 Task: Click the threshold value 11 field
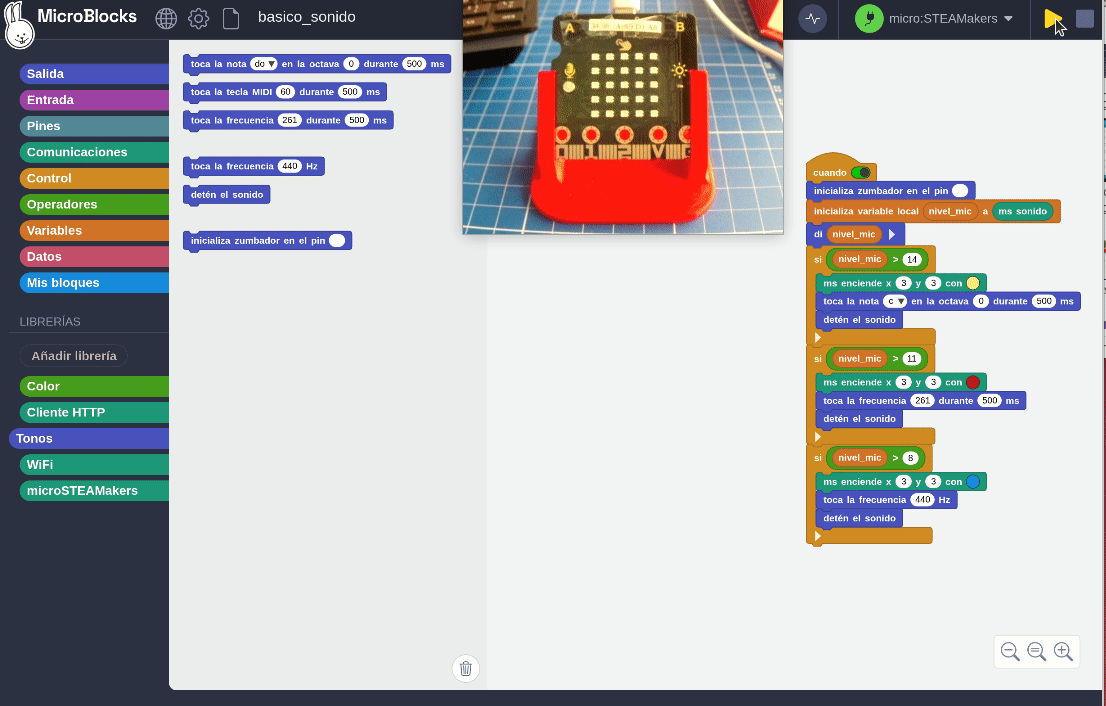pos(912,358)
